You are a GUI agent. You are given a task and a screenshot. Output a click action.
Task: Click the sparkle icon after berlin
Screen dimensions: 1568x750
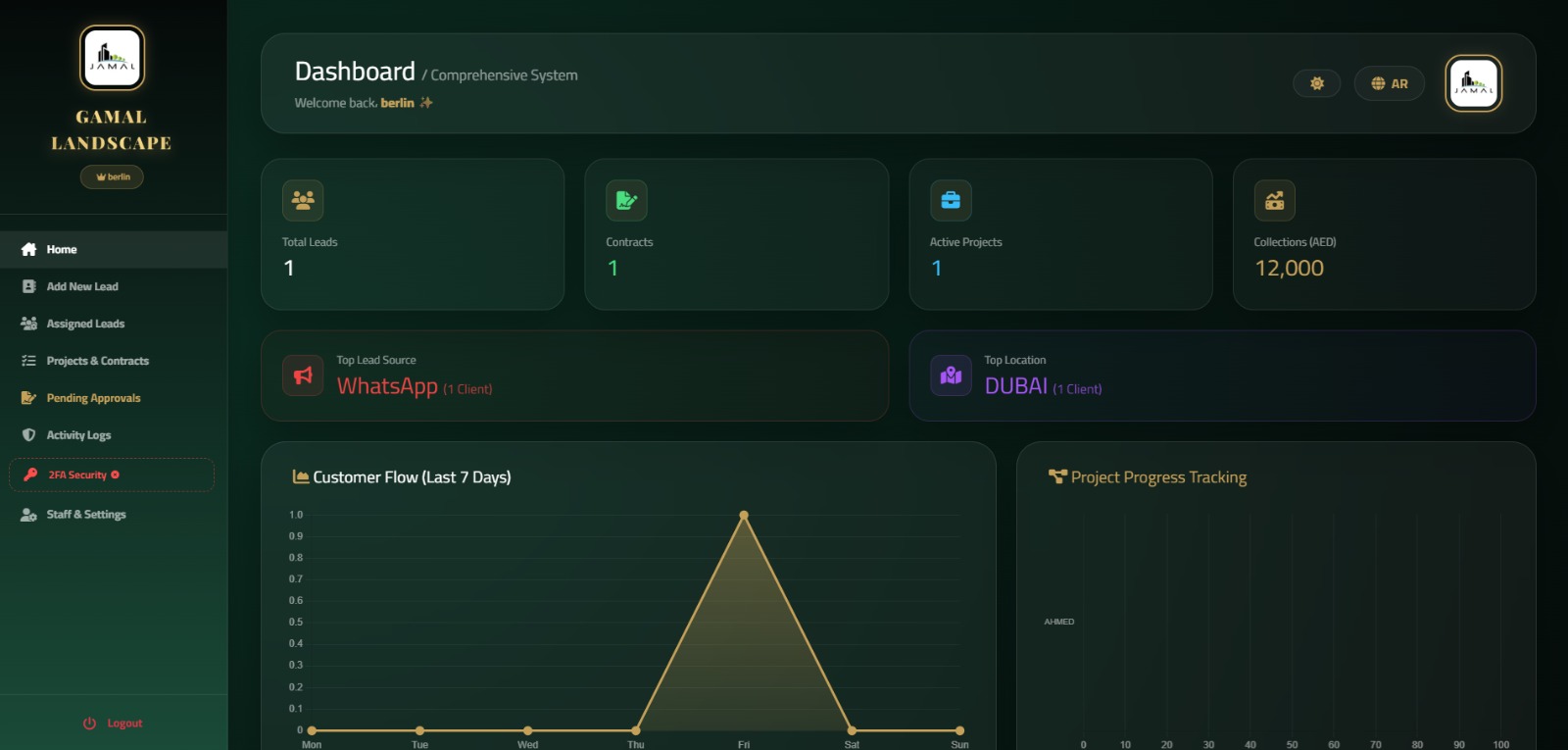point(426,102)
